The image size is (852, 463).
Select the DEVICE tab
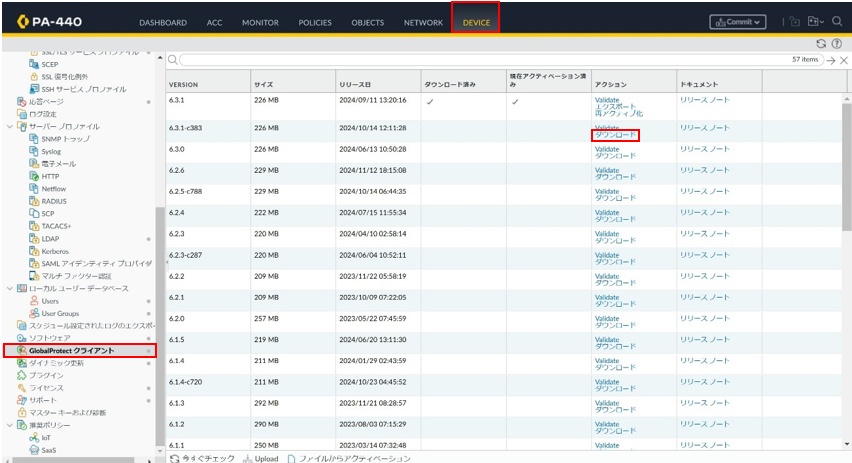(x=476, y=23)
